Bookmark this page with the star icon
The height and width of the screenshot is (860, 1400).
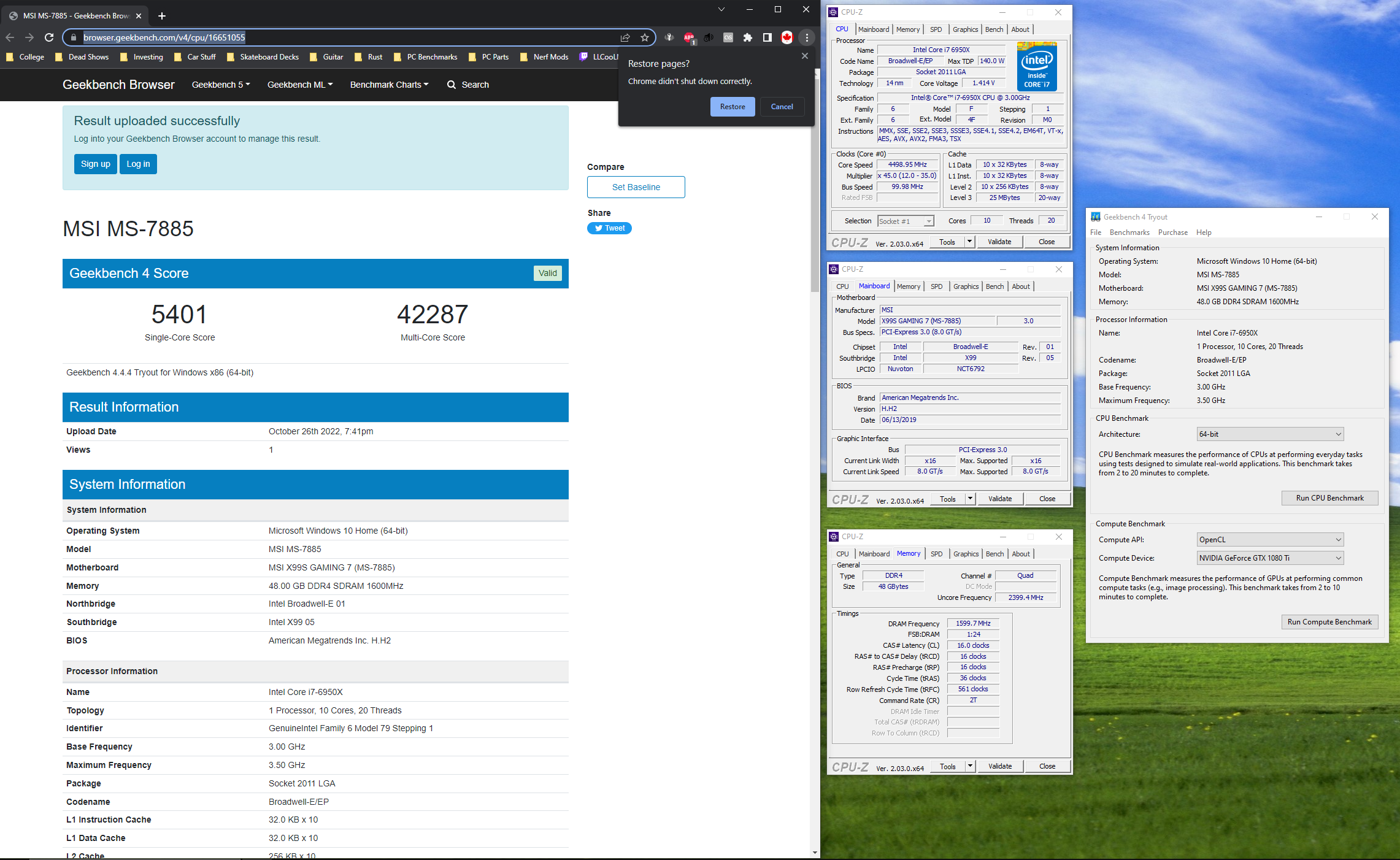(645, 37)
